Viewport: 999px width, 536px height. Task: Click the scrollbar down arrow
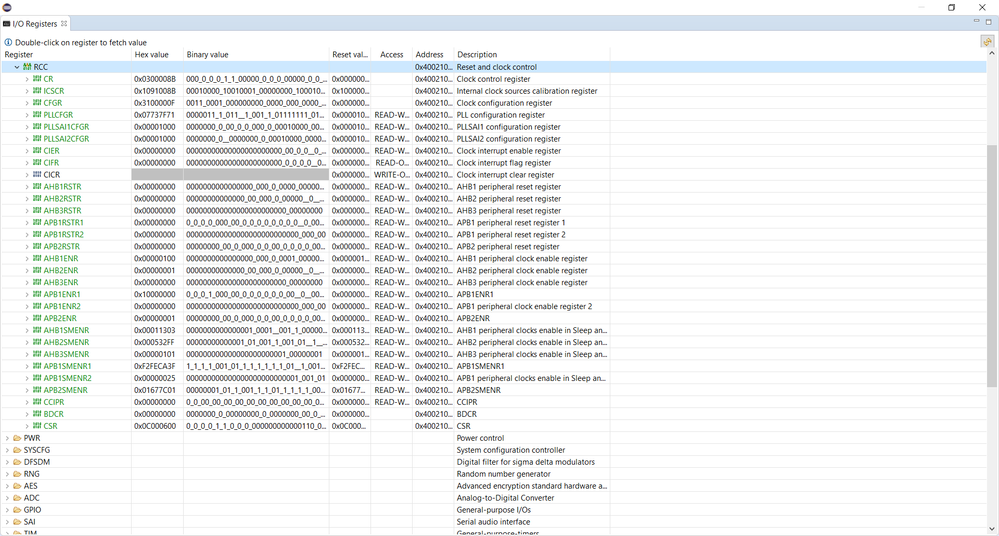(x=991, y=529)
